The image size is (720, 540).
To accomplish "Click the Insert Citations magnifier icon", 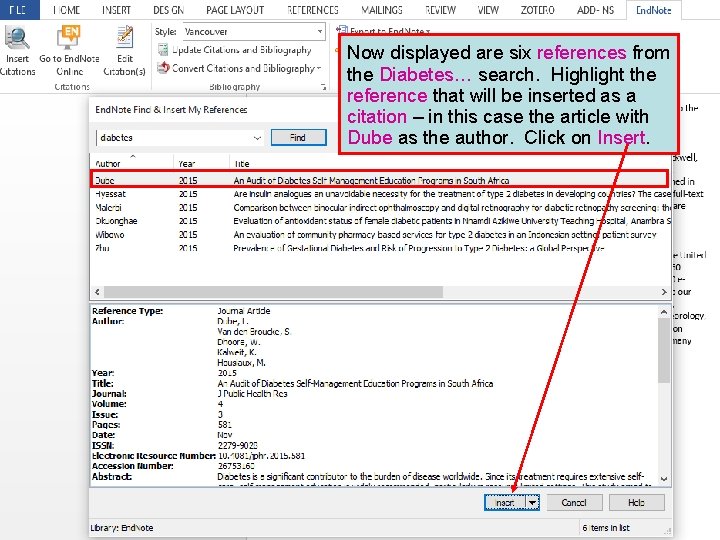I will pos(17,39).
